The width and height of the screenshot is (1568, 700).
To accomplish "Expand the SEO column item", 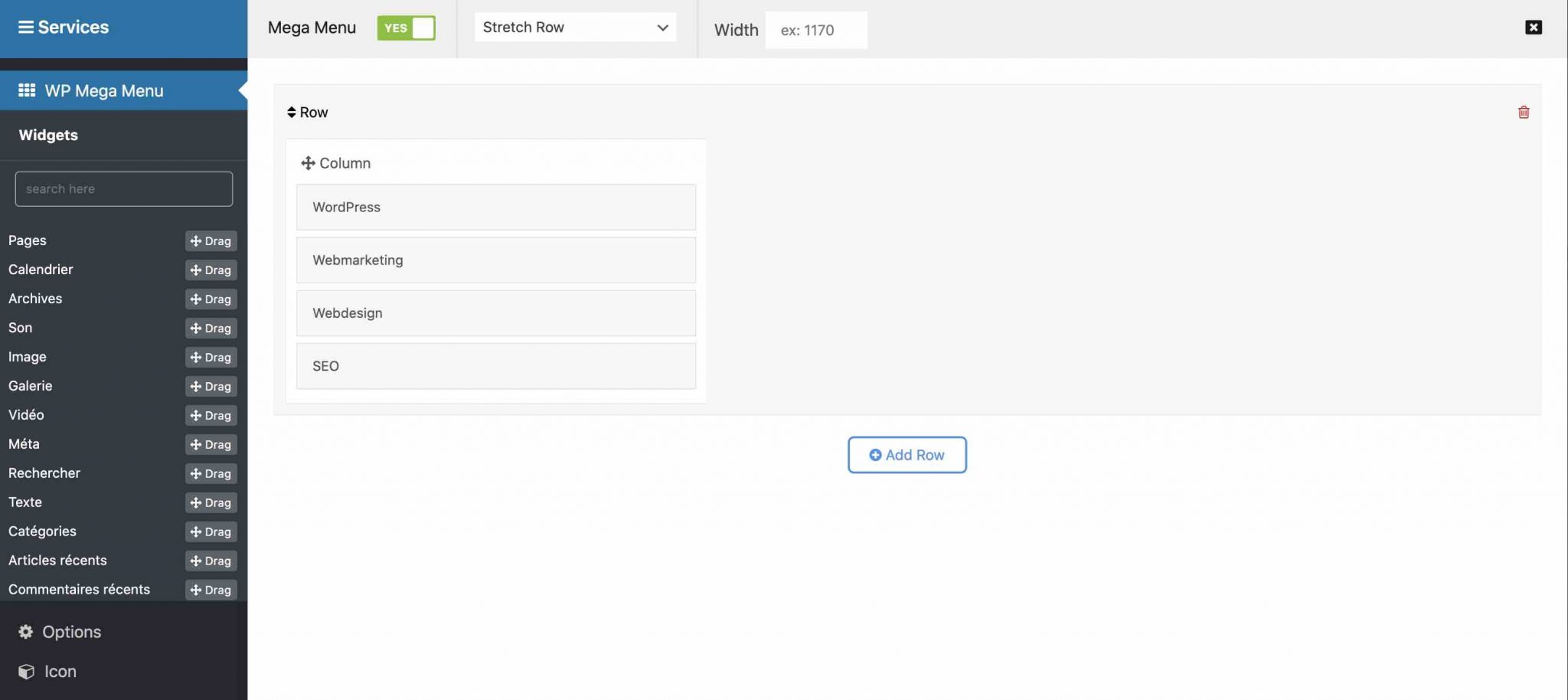I will point(495,365).
